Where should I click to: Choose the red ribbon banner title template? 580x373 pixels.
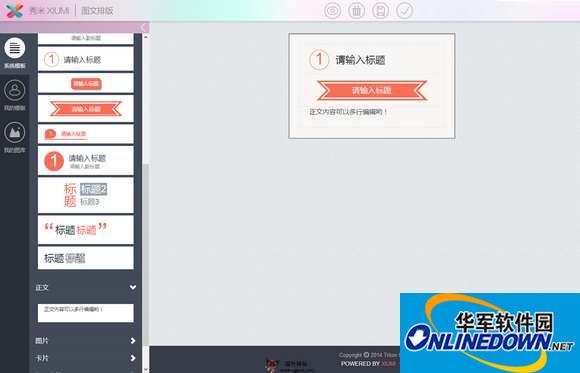pyautogui.click(x=85, y=109)
